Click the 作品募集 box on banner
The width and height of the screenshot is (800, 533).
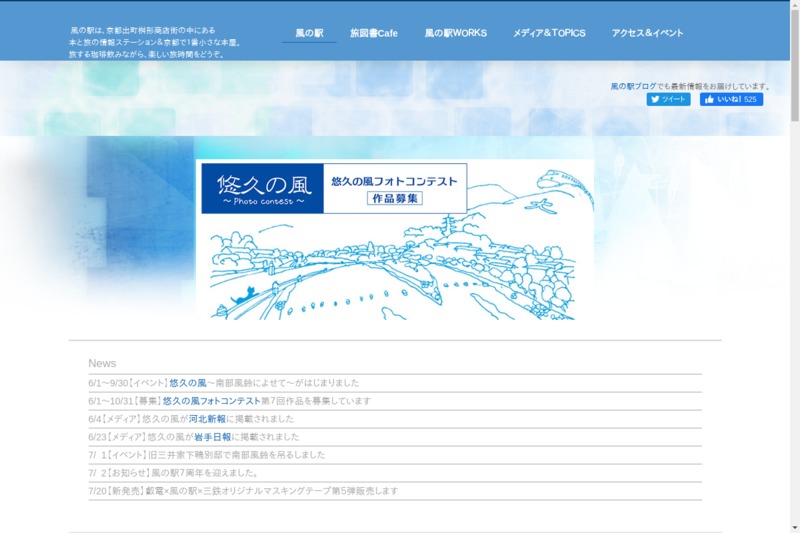[394, 198]
